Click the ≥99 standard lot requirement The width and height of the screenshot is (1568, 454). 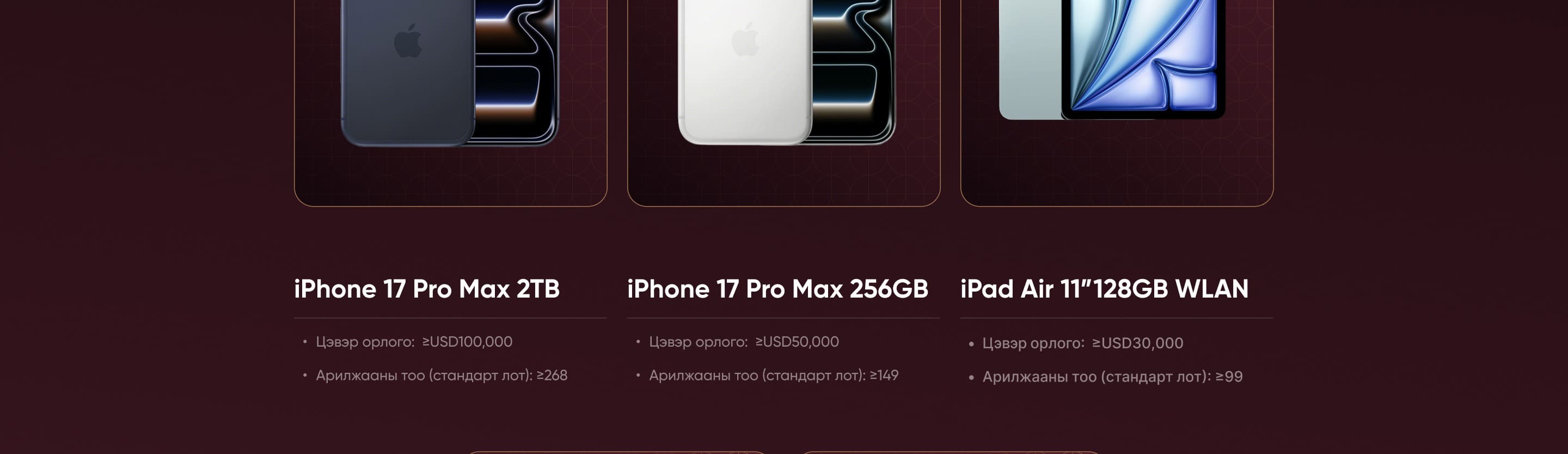(1229, 377)
